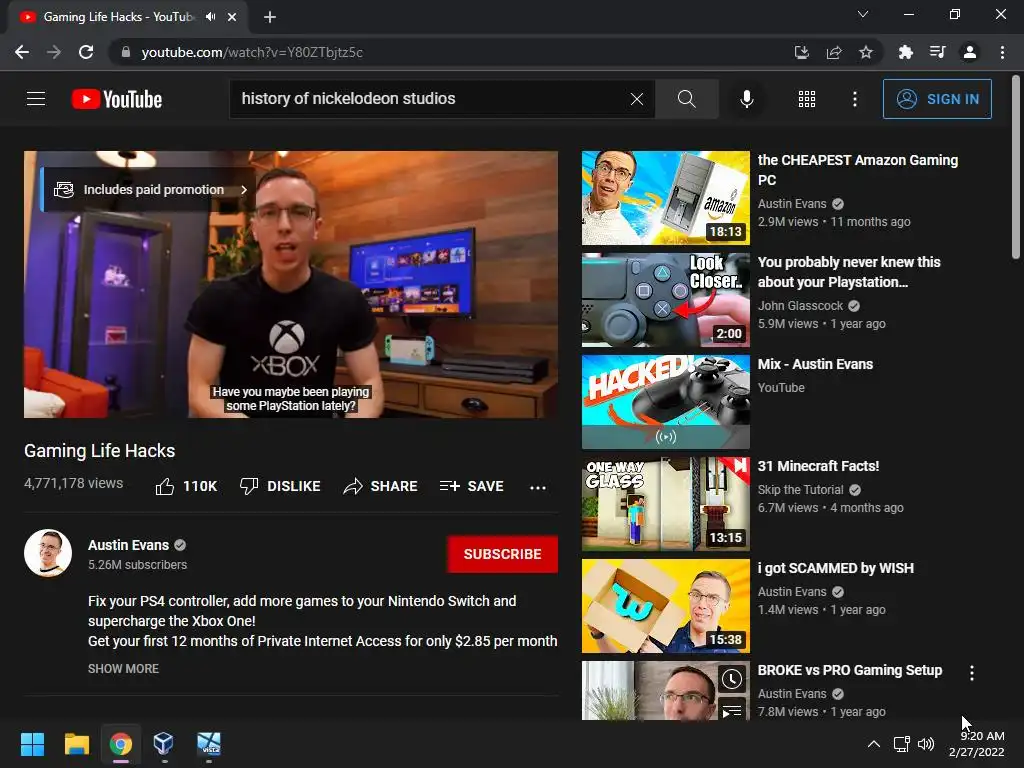Click the video player to pause
The width and height of the screenshot is (1024, 768).
[291, 285]
